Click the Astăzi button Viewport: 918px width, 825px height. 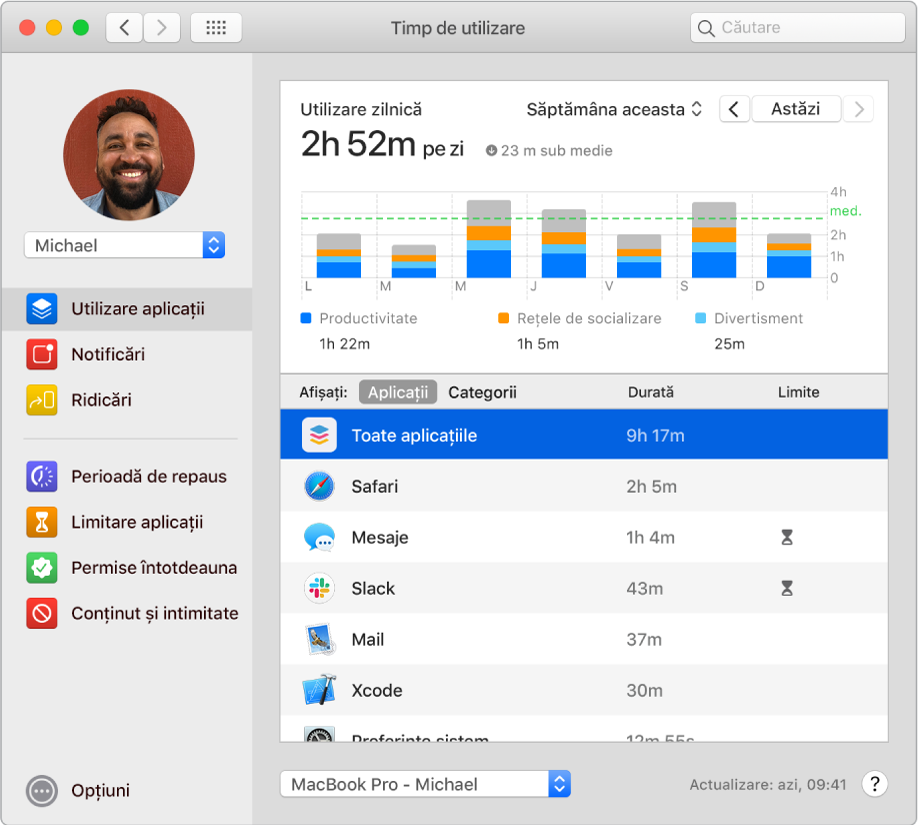point(795,109)
